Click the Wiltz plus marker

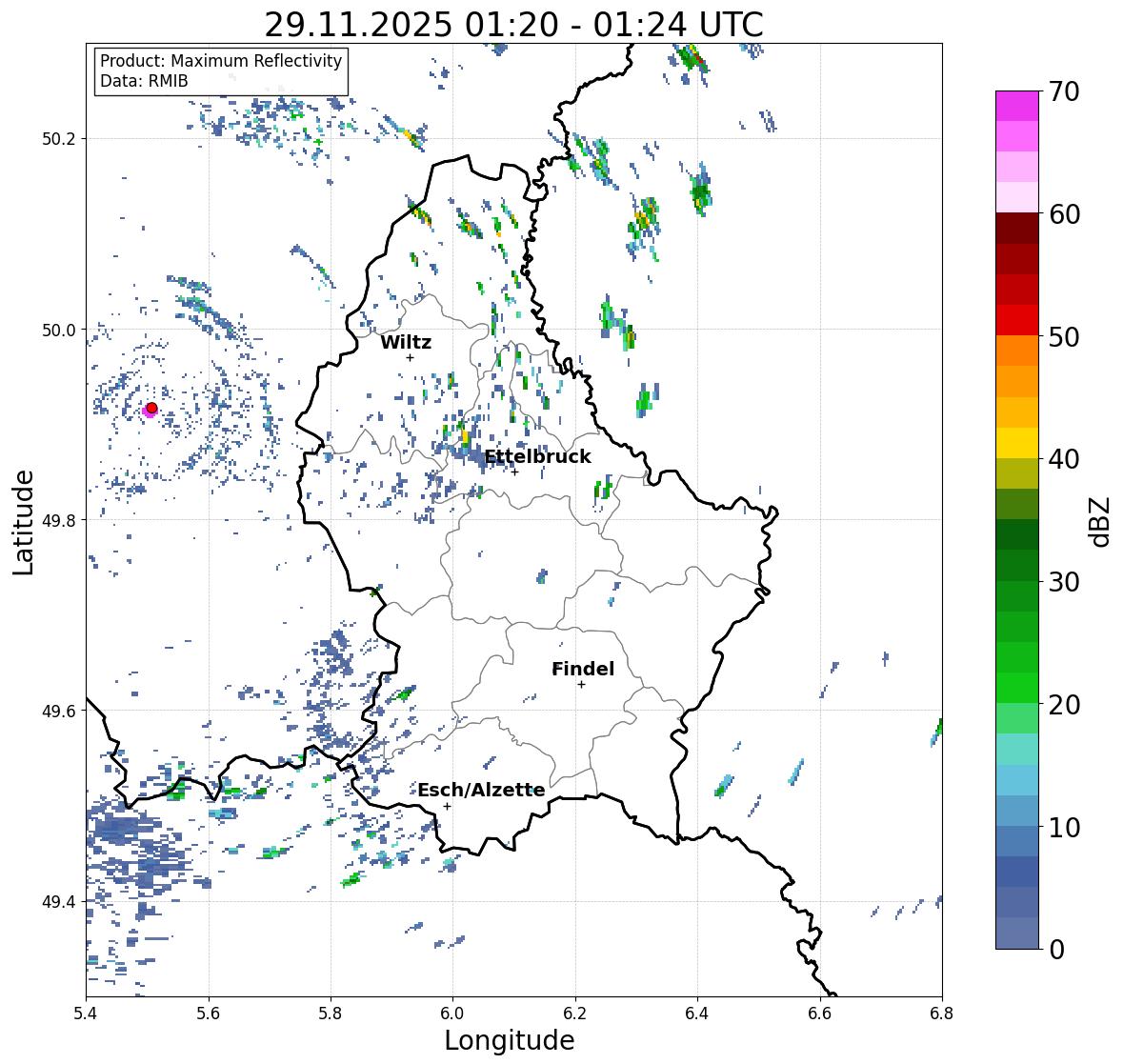(411, 357)
